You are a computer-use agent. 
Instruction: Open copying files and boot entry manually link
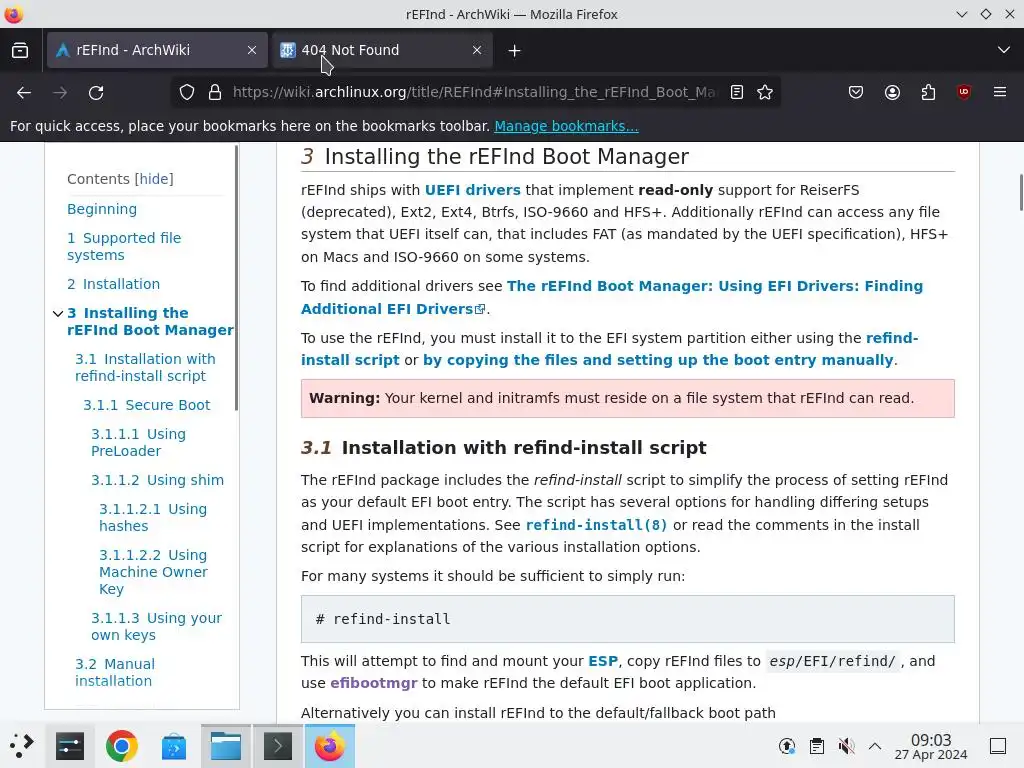pyautogui.click(x=658, y=360)
